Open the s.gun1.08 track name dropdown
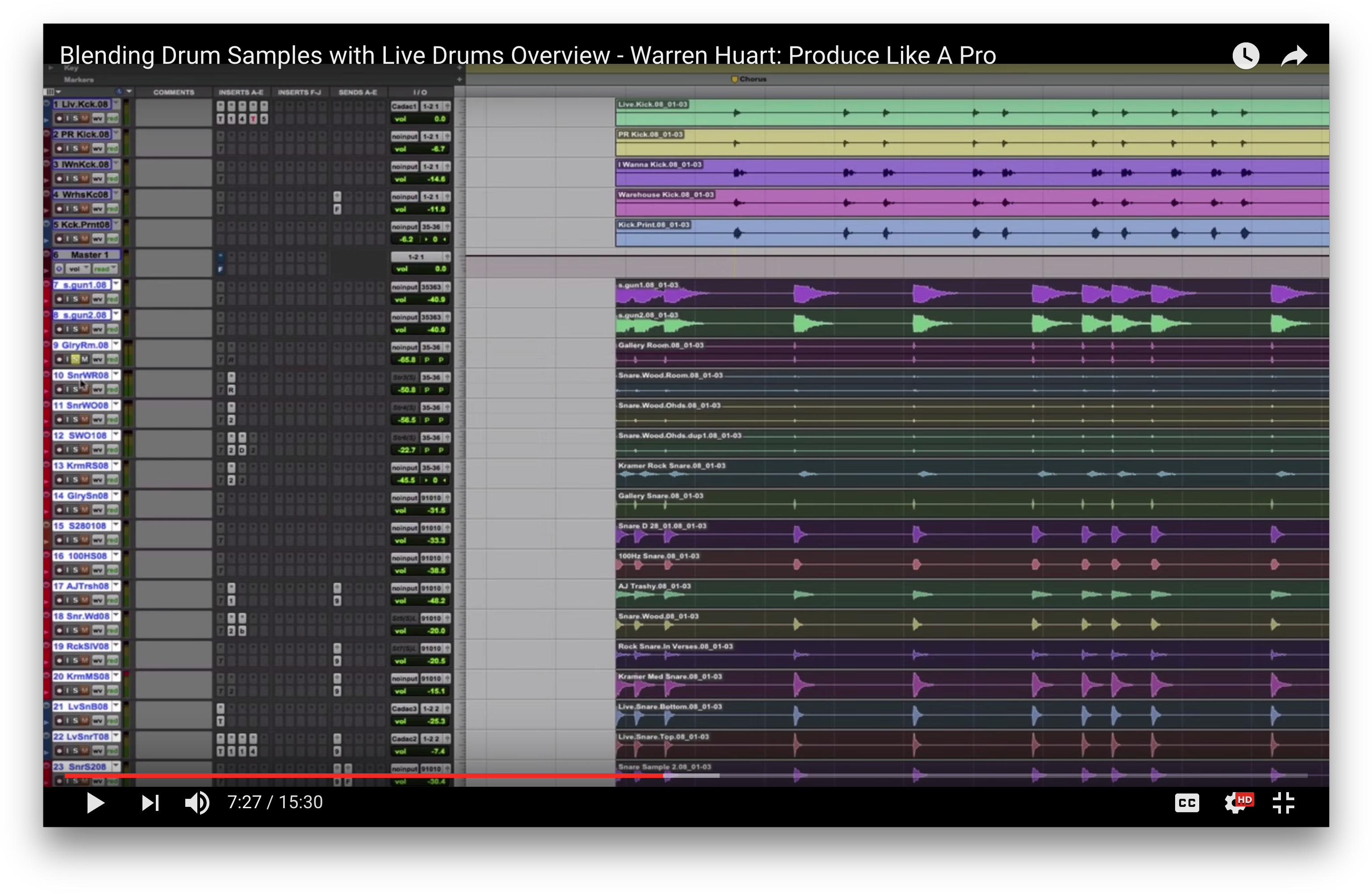1372x893 pixels. click(117, 285)
